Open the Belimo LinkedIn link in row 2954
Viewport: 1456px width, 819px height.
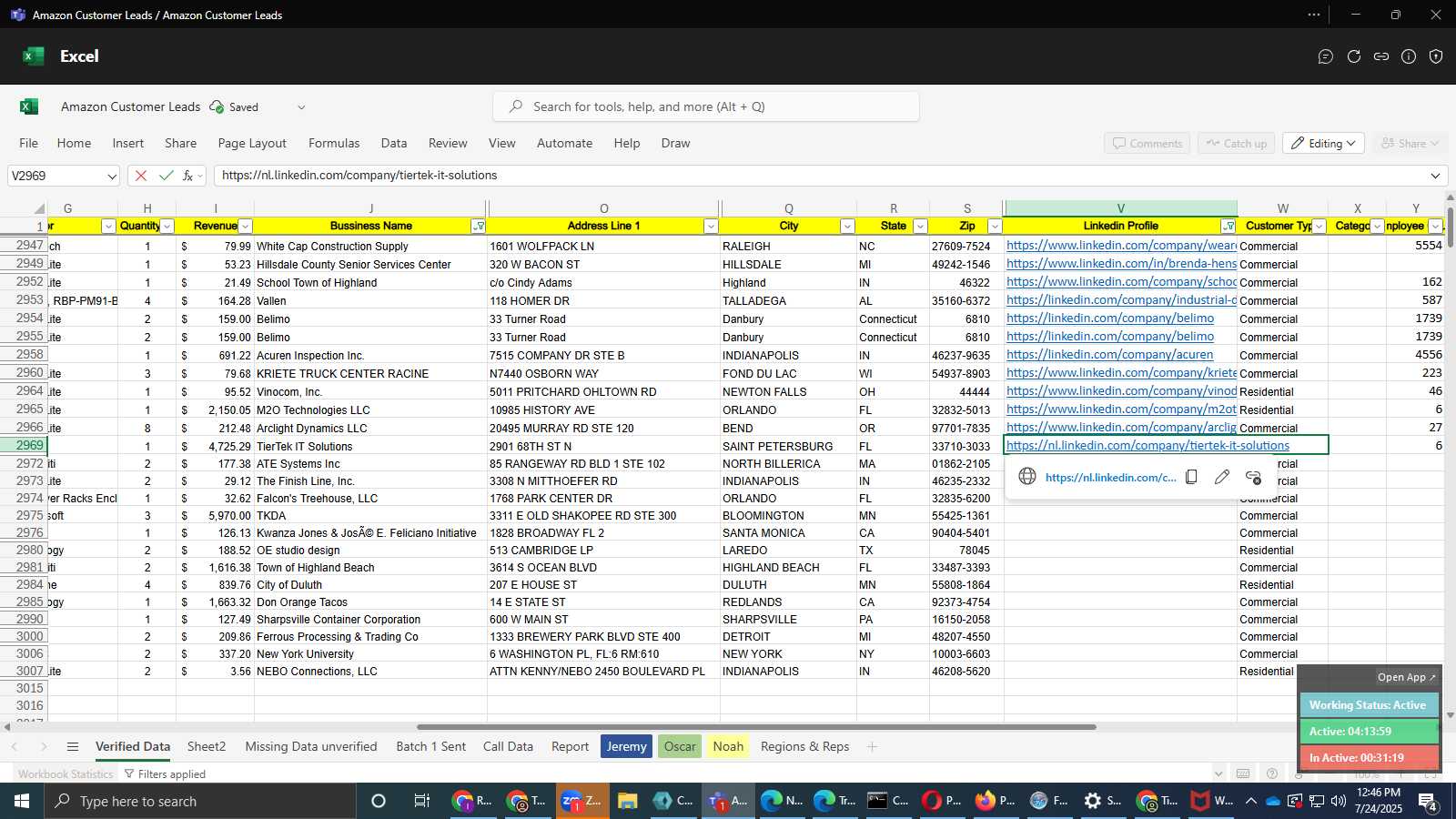(x=1110, y=318)
